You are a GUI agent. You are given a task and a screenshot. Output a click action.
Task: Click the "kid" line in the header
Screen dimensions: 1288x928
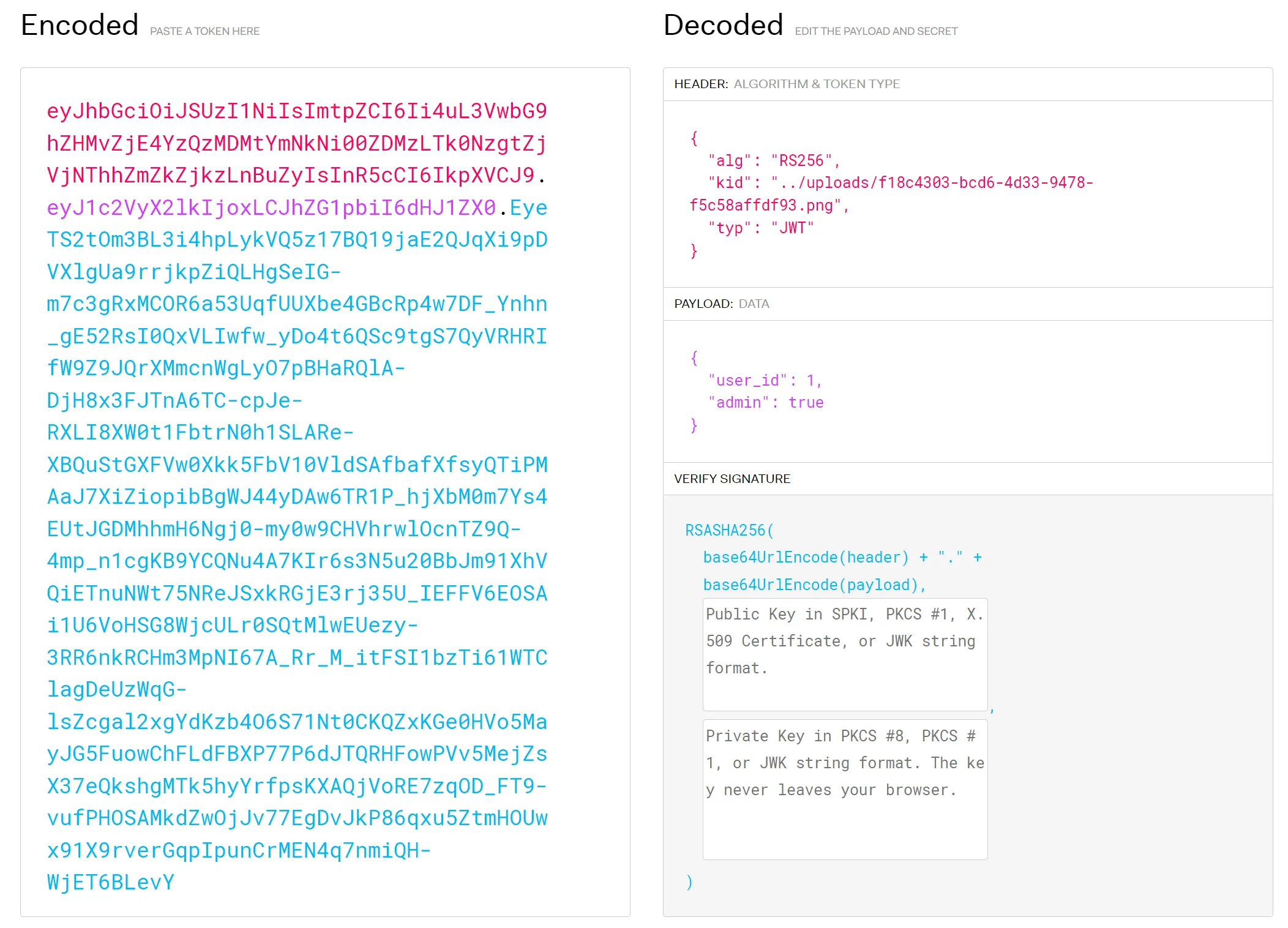pyautogui.click(x=900, y=182)
